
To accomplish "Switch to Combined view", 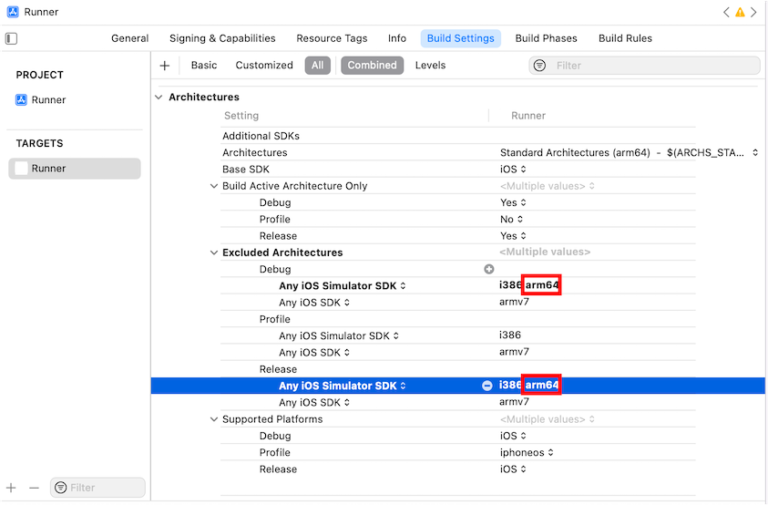I will (x=372, y=65).
